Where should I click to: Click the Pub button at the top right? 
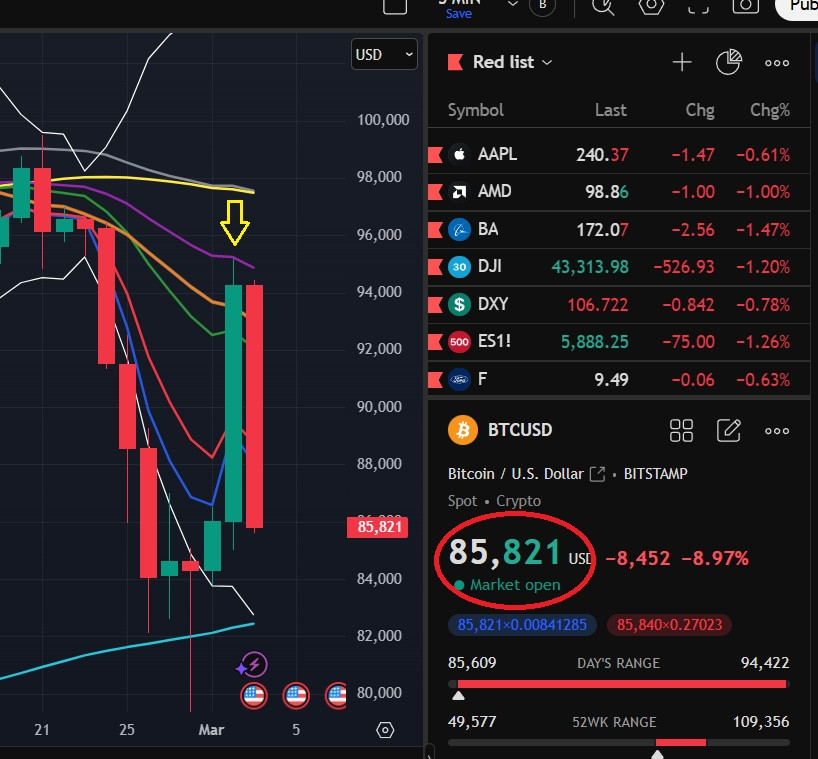point(797,8)
